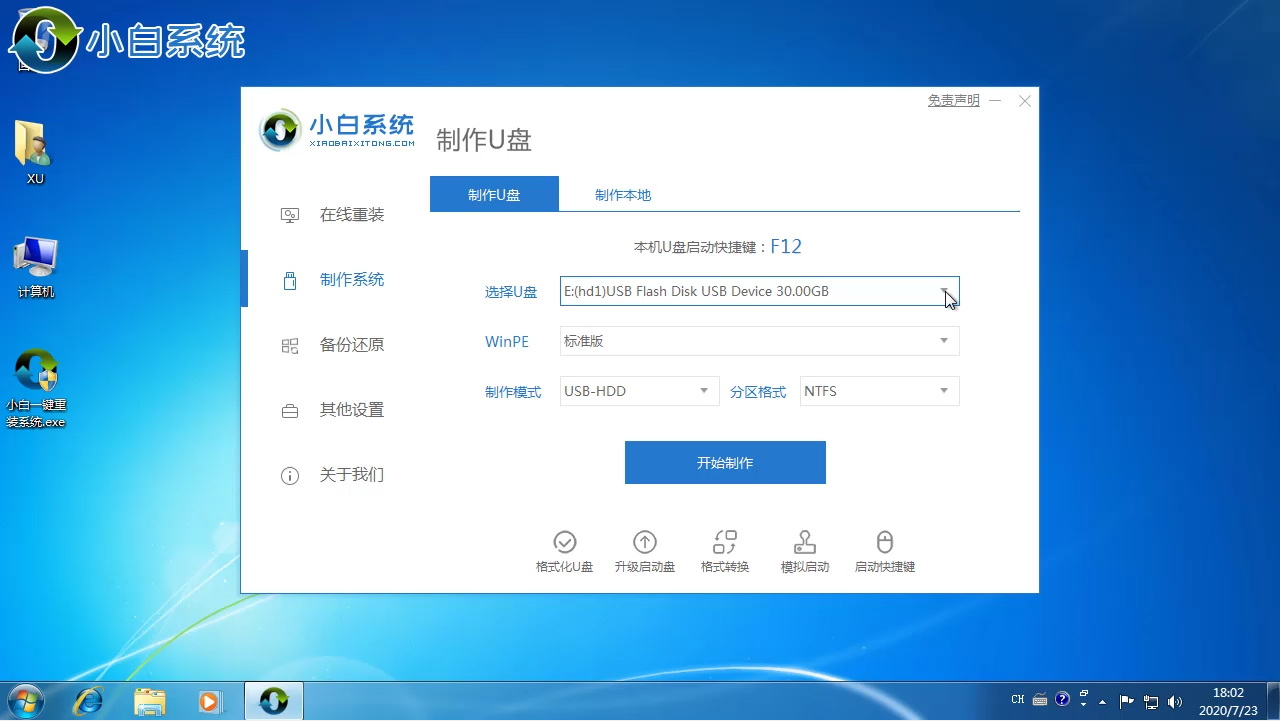Close the 小白系统 window
Screen dimensions: 1280x721
click(1025, 101)
